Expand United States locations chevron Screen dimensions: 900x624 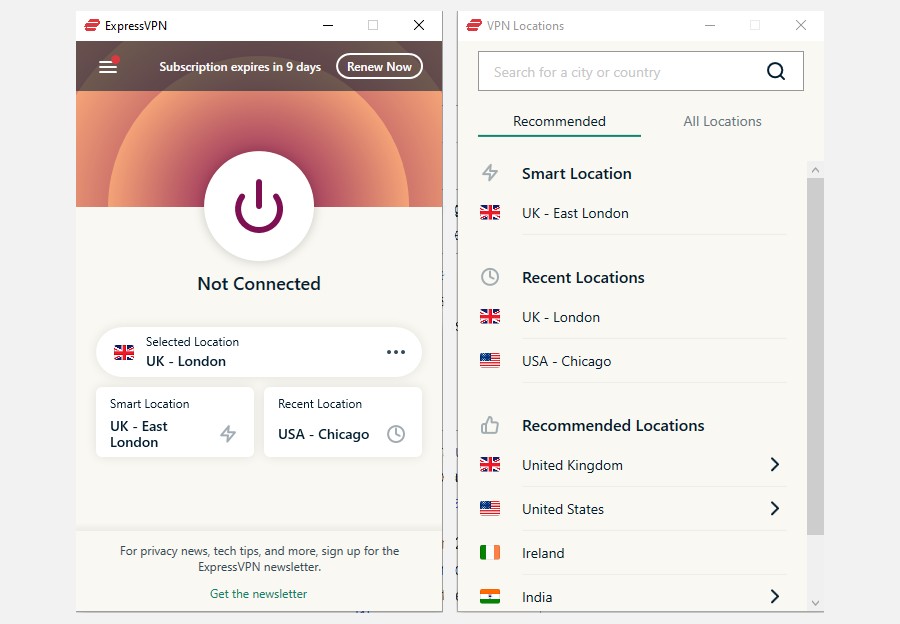click(774, 508)
